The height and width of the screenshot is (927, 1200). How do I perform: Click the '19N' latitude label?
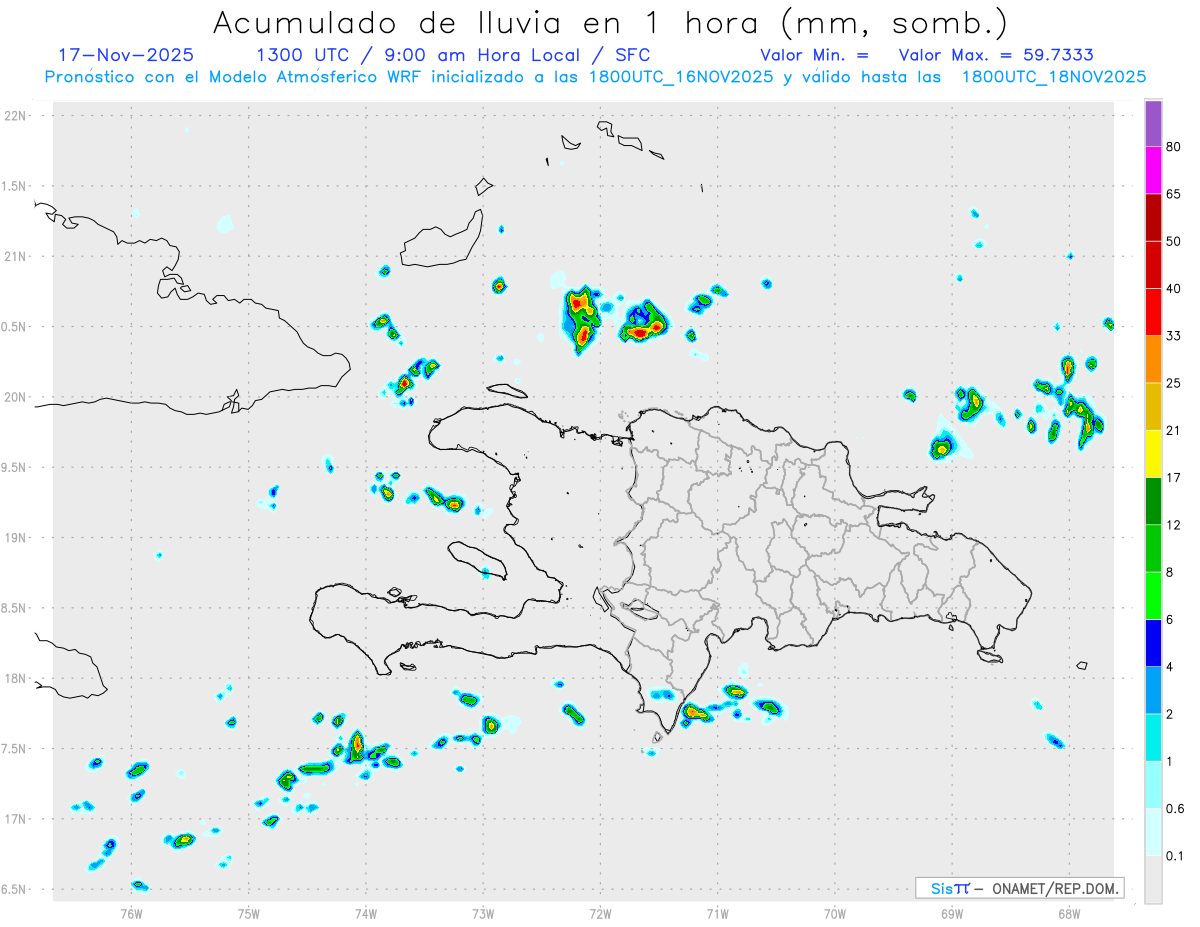(17, 538)
